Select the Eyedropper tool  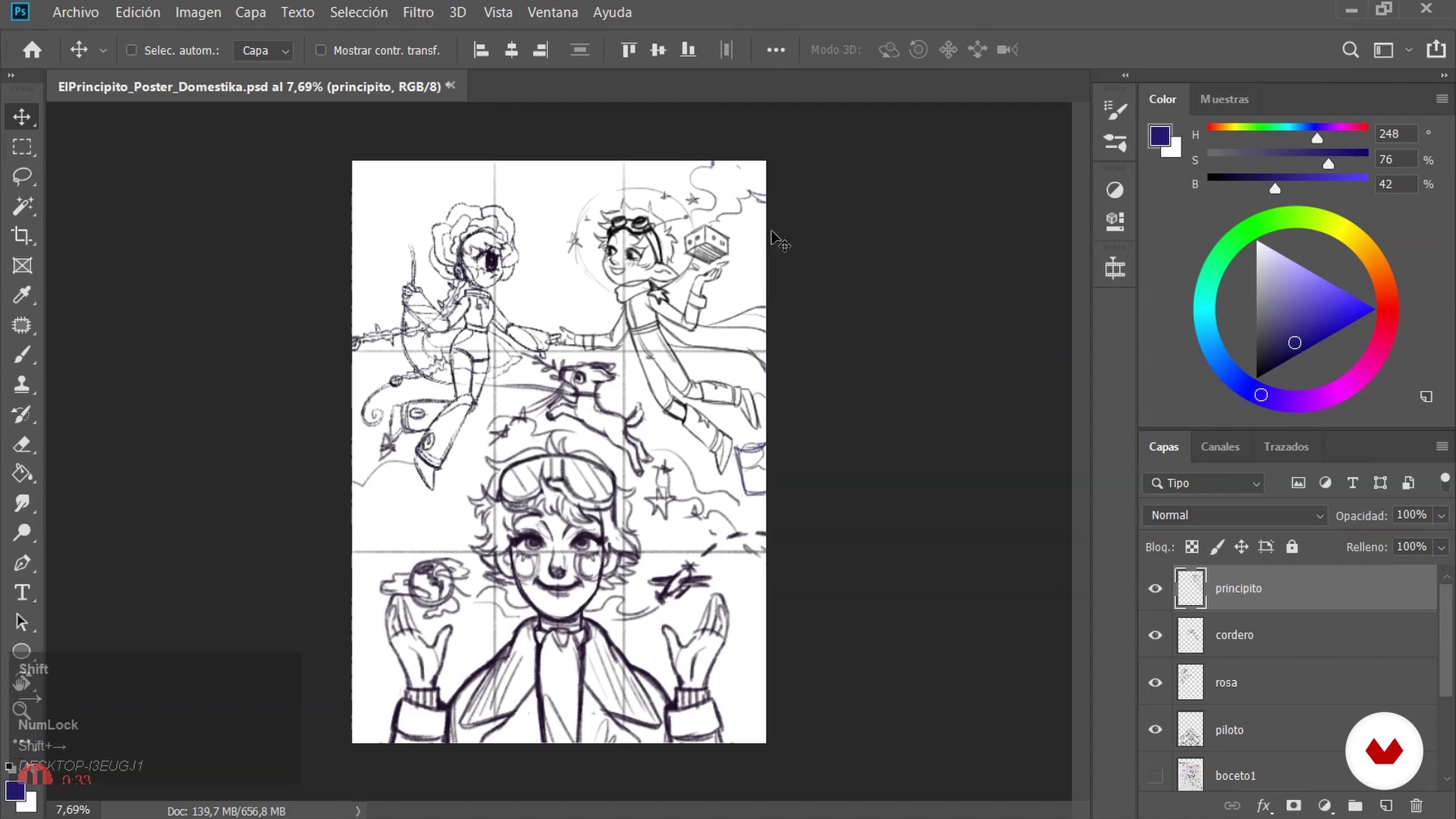coord(22,295)
